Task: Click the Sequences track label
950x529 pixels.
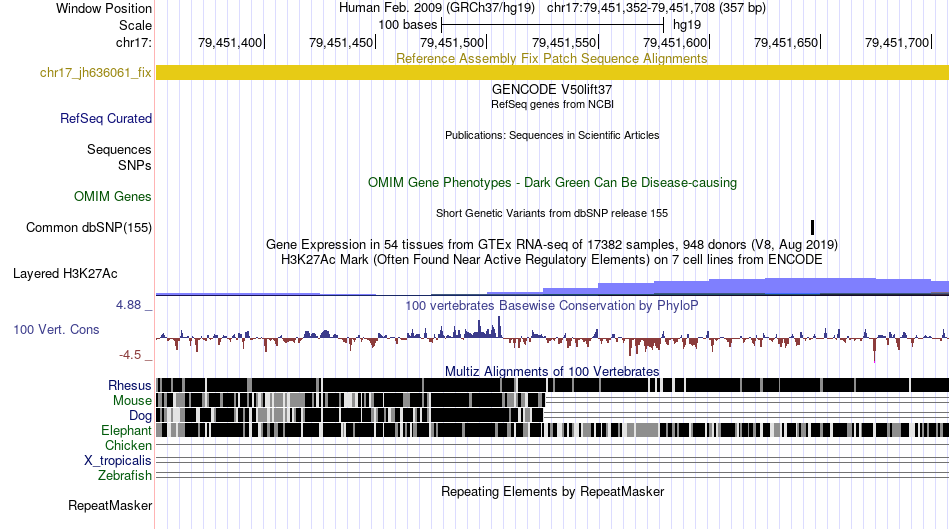Action: [x=119, y=149]
